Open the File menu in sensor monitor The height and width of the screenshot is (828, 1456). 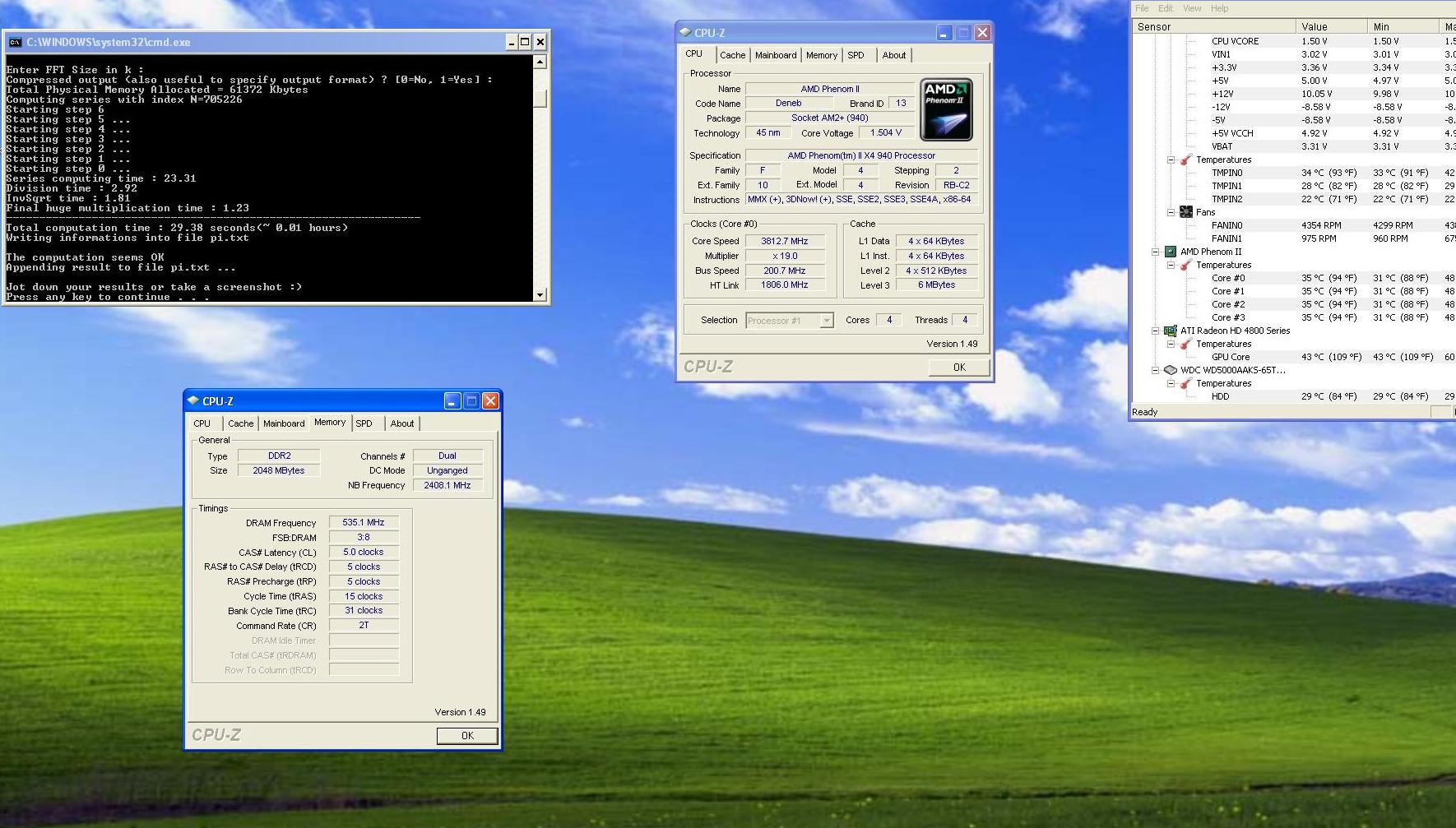coord(1142,8)
